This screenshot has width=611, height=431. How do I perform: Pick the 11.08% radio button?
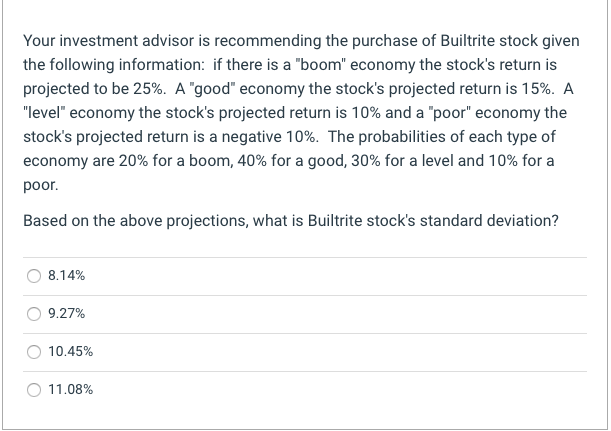tap(34, 390)
